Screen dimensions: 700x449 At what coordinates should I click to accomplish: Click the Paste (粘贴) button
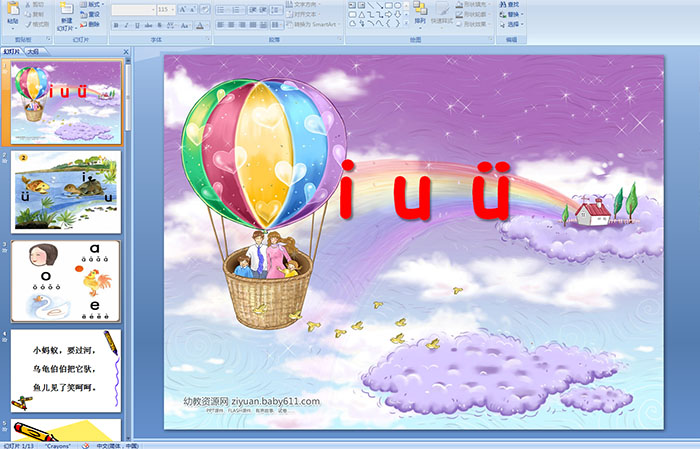point(13,16)
